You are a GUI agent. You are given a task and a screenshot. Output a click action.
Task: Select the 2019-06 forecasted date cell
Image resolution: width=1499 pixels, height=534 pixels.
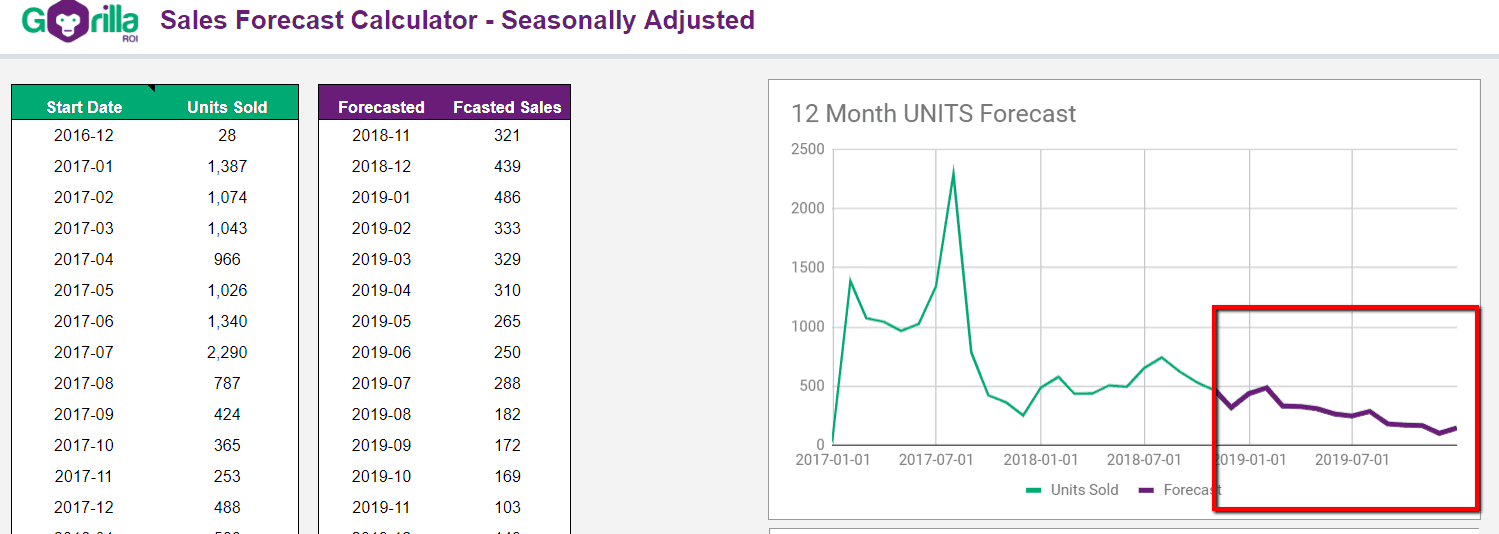tap(381, 352)
